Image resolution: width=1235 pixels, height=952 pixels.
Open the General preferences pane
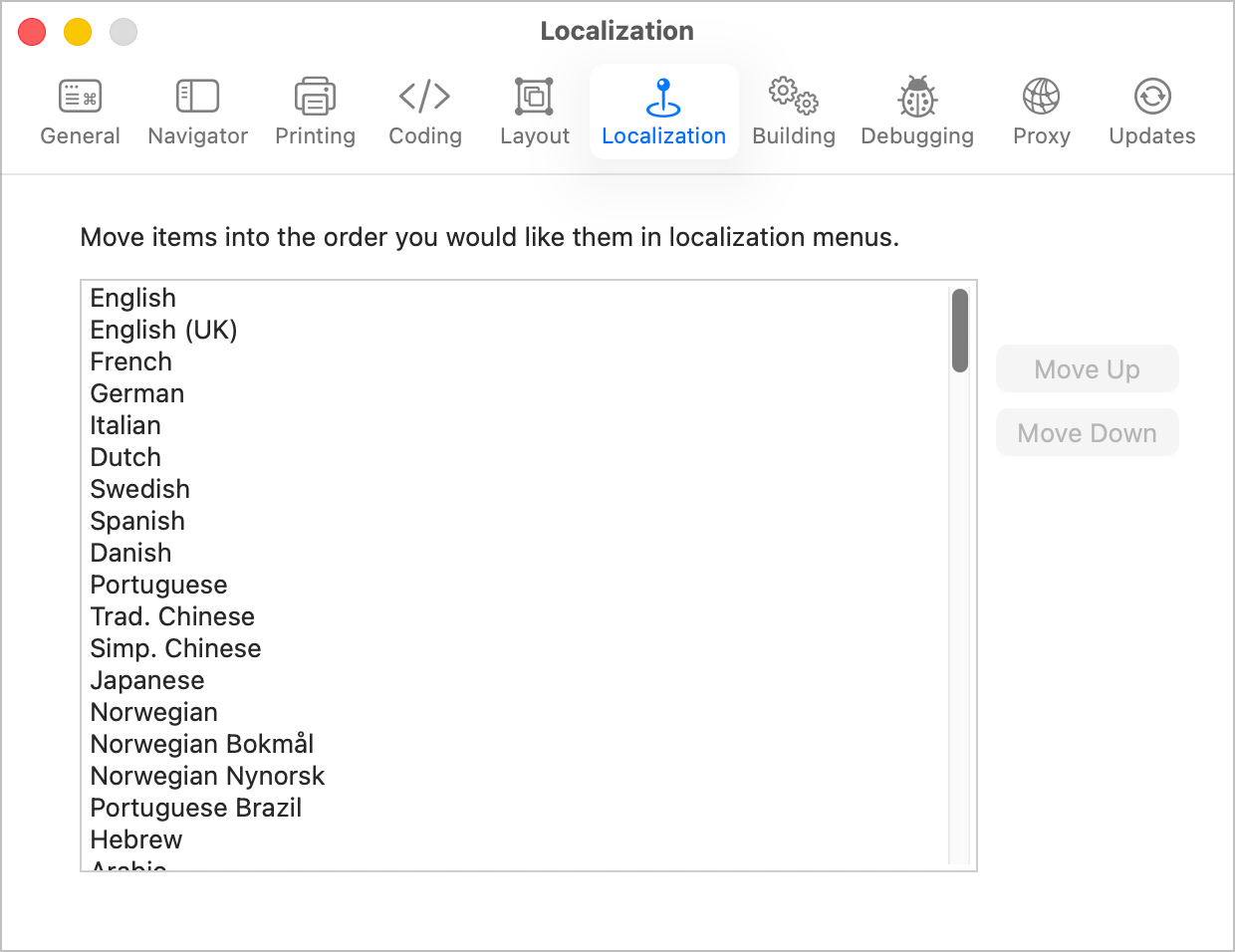click(80, 110)
